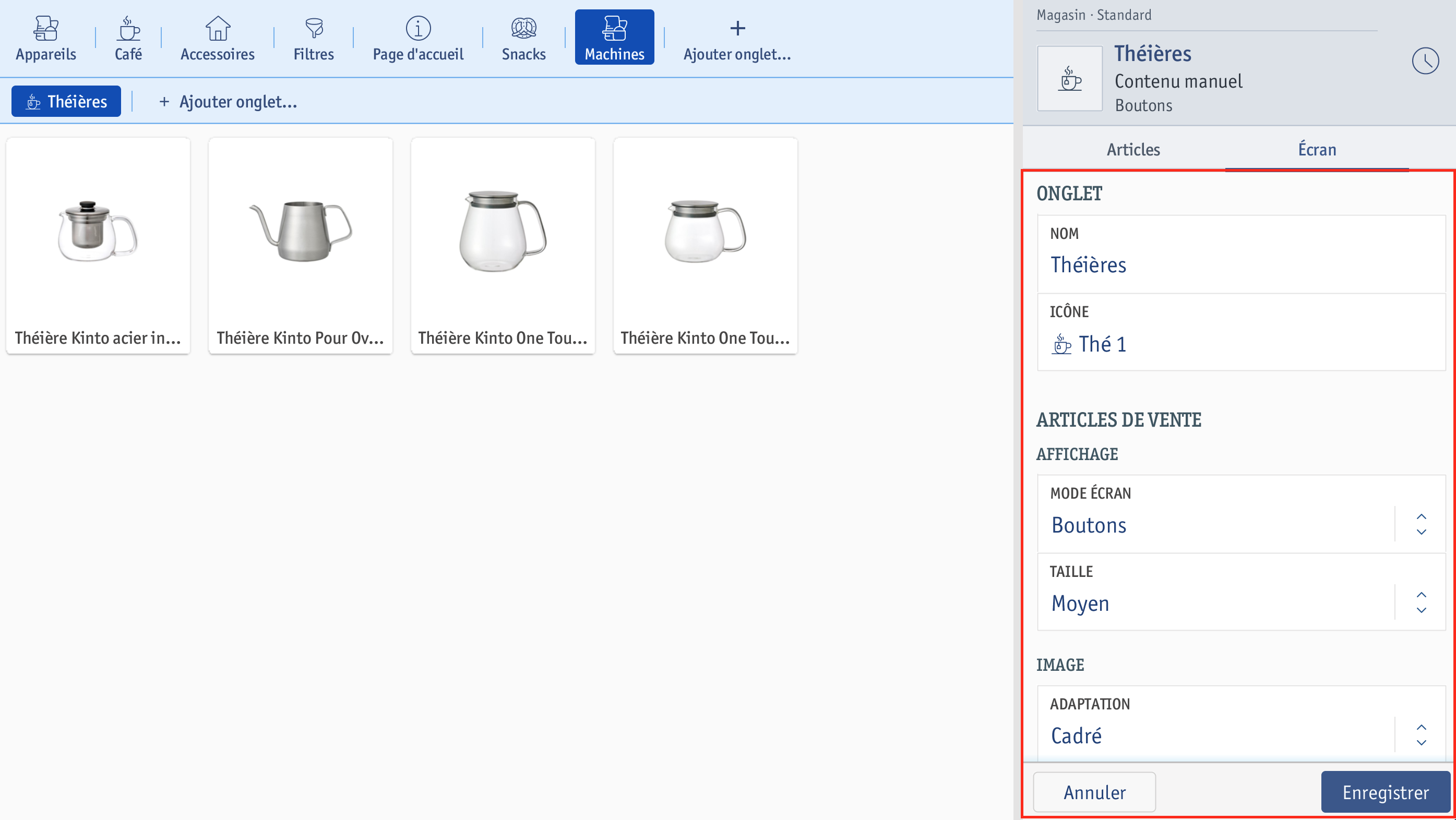
Task: Switch to the Snacks tab
Action: [x=524, y=38]
